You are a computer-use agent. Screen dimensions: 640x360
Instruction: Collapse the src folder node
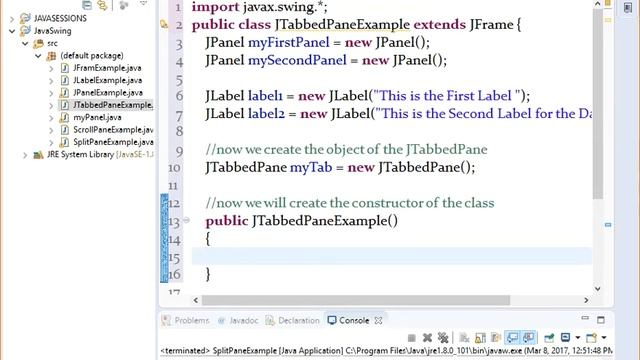25,43
